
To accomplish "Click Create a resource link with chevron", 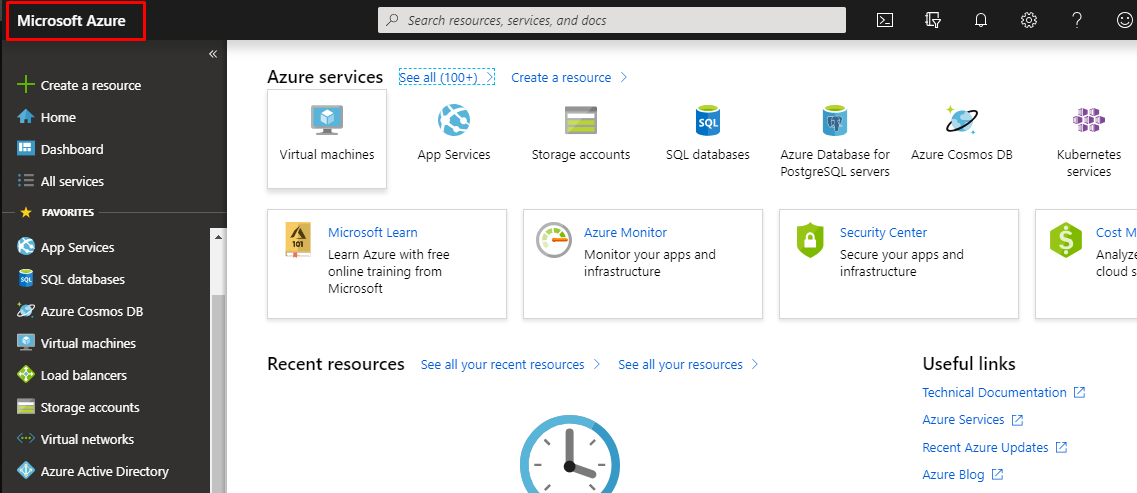I will (x=569, y=77).
